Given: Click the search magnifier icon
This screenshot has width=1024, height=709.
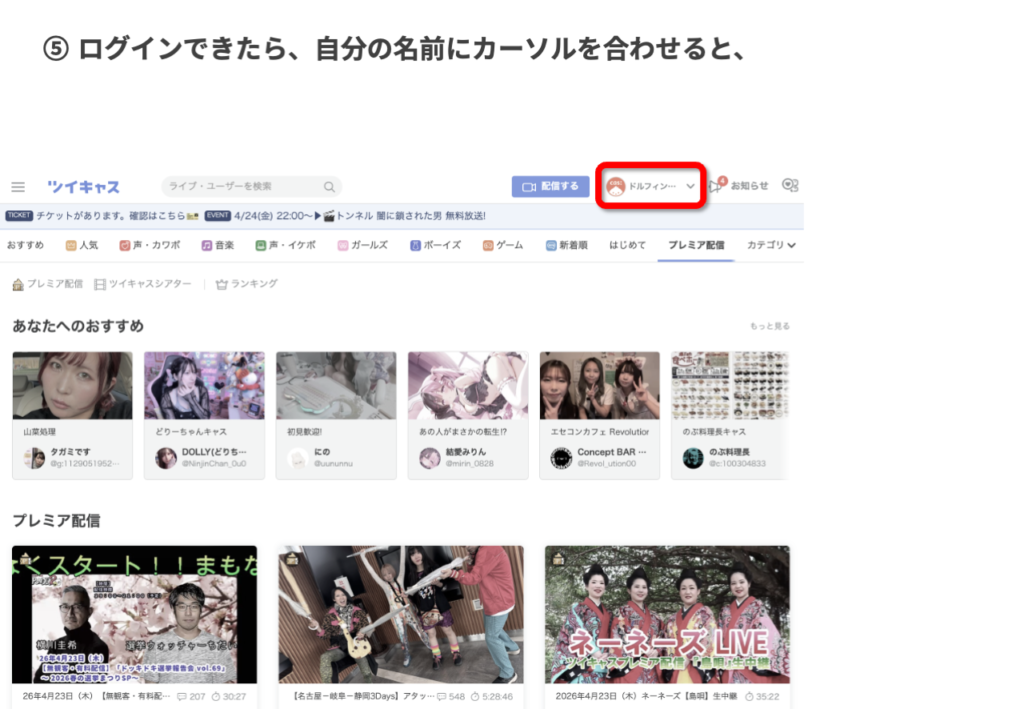Looking at the screenshot, I should 329,187.
